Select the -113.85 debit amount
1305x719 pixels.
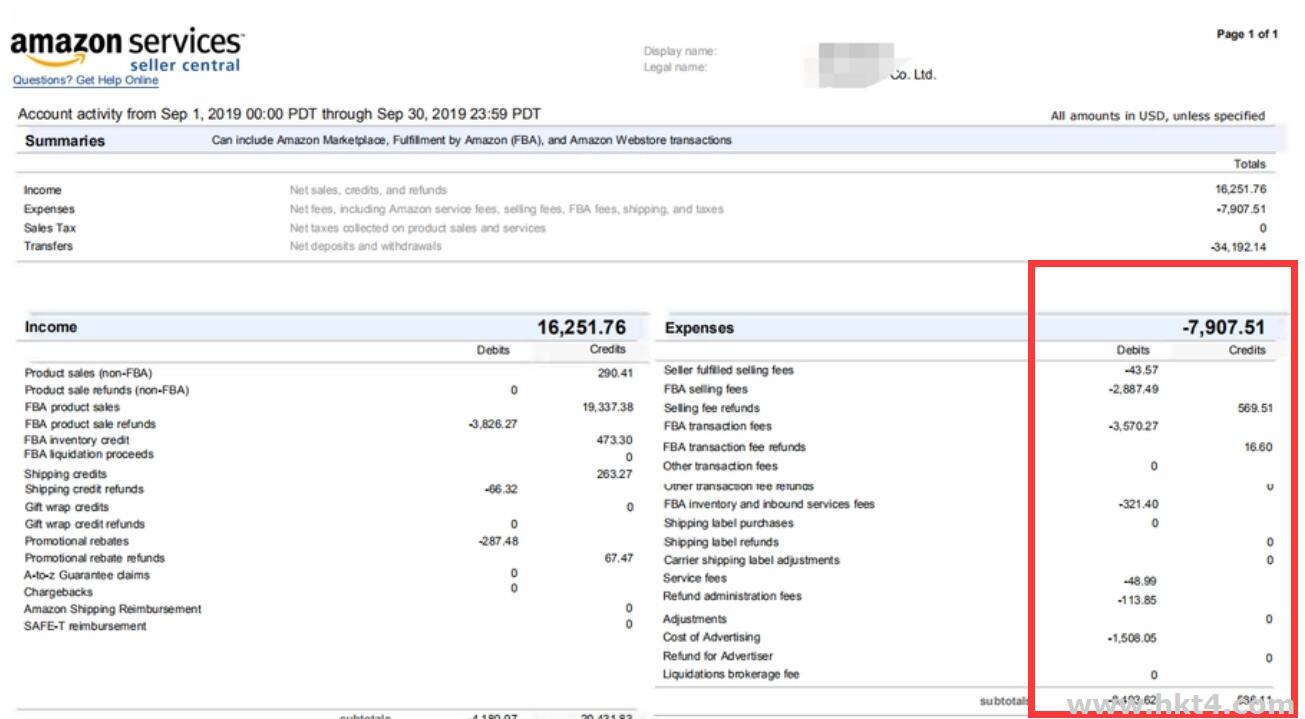1138,600
